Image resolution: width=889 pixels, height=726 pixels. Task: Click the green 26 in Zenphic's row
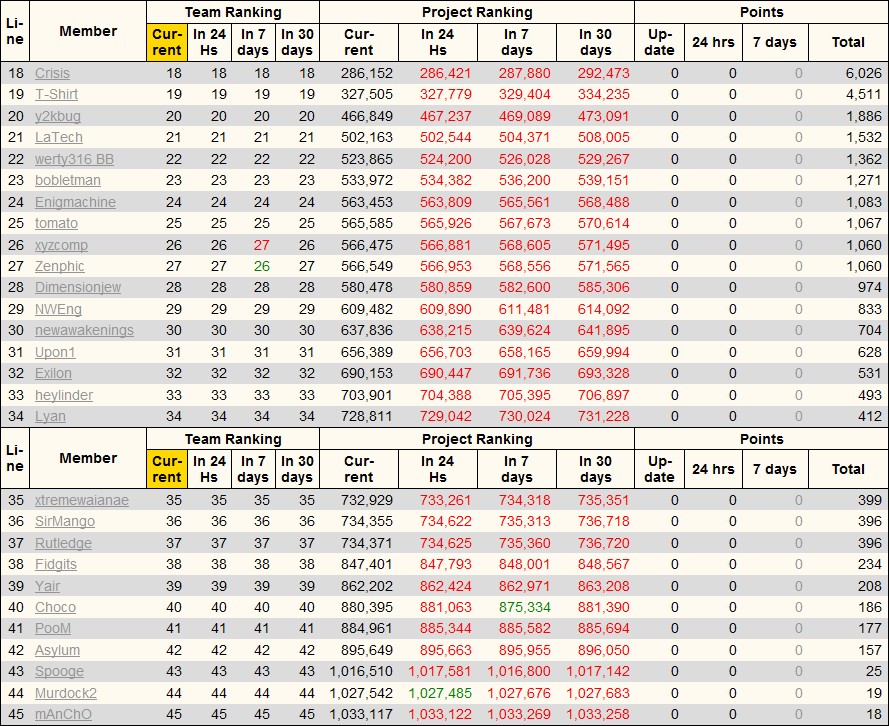click(260, 266)
